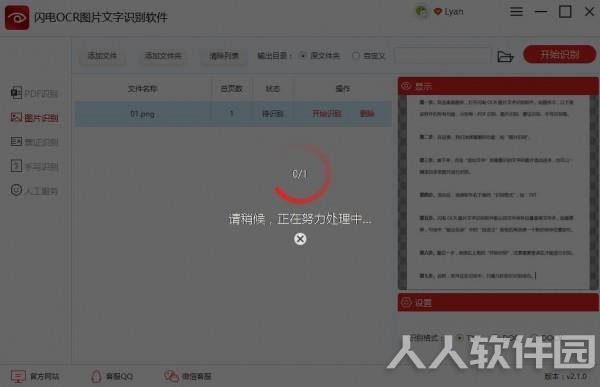Click the 添加文件夹 button
The height and width of the screenshot is (387, 600).
163,56
